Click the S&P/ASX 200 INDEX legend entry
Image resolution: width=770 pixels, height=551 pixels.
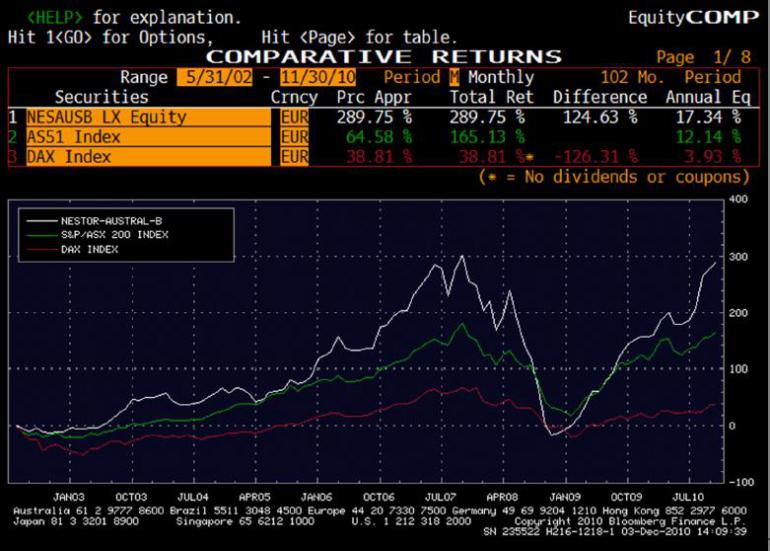point(114,235)
